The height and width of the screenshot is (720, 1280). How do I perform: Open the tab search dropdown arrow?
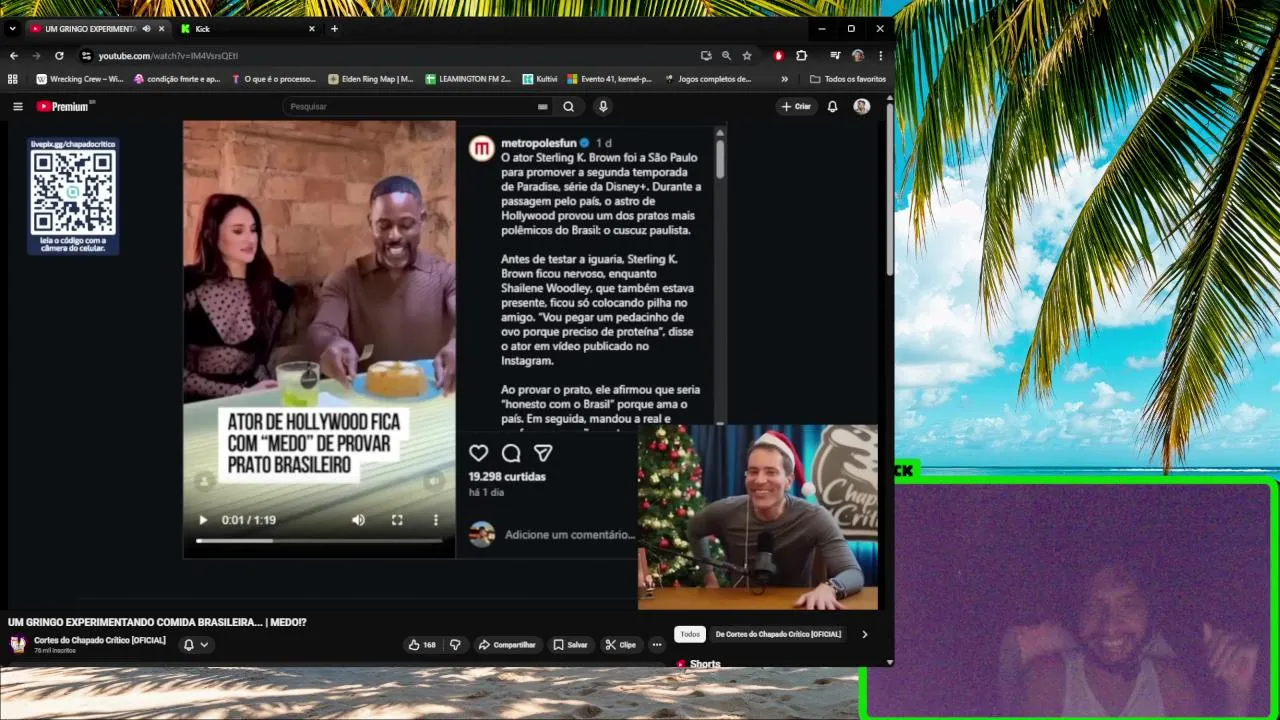[x=12, y=29]
